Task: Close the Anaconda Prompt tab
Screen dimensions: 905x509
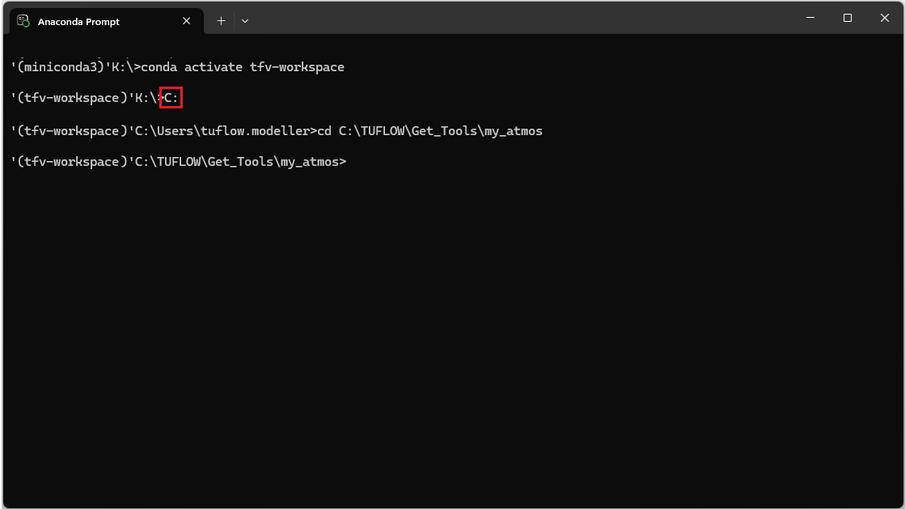Action: coord(186,21)
